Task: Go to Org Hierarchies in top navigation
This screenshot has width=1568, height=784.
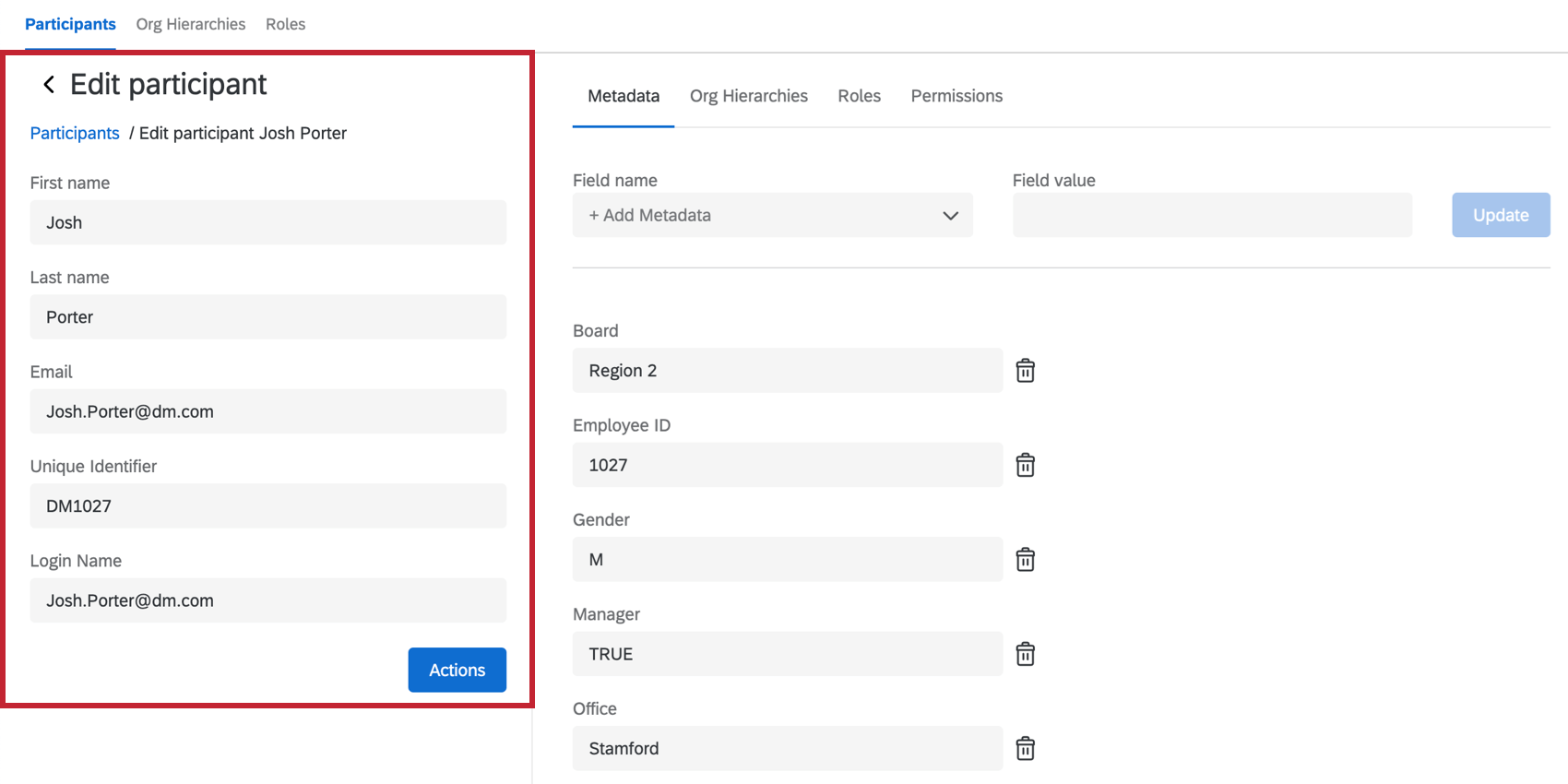Action: (191, 24)
